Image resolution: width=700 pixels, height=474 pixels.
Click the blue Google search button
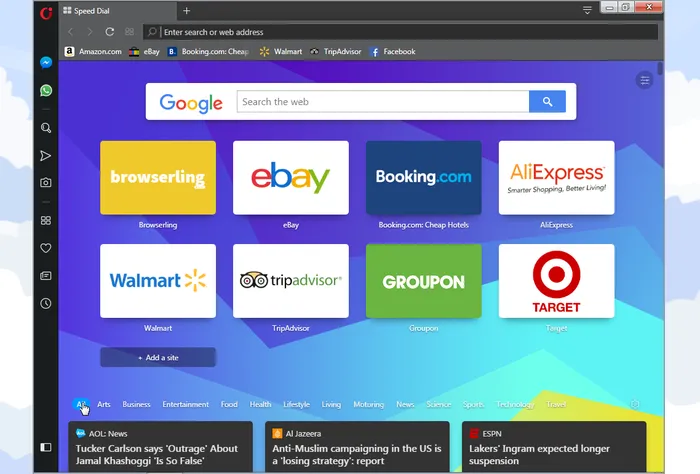point(547,102)
